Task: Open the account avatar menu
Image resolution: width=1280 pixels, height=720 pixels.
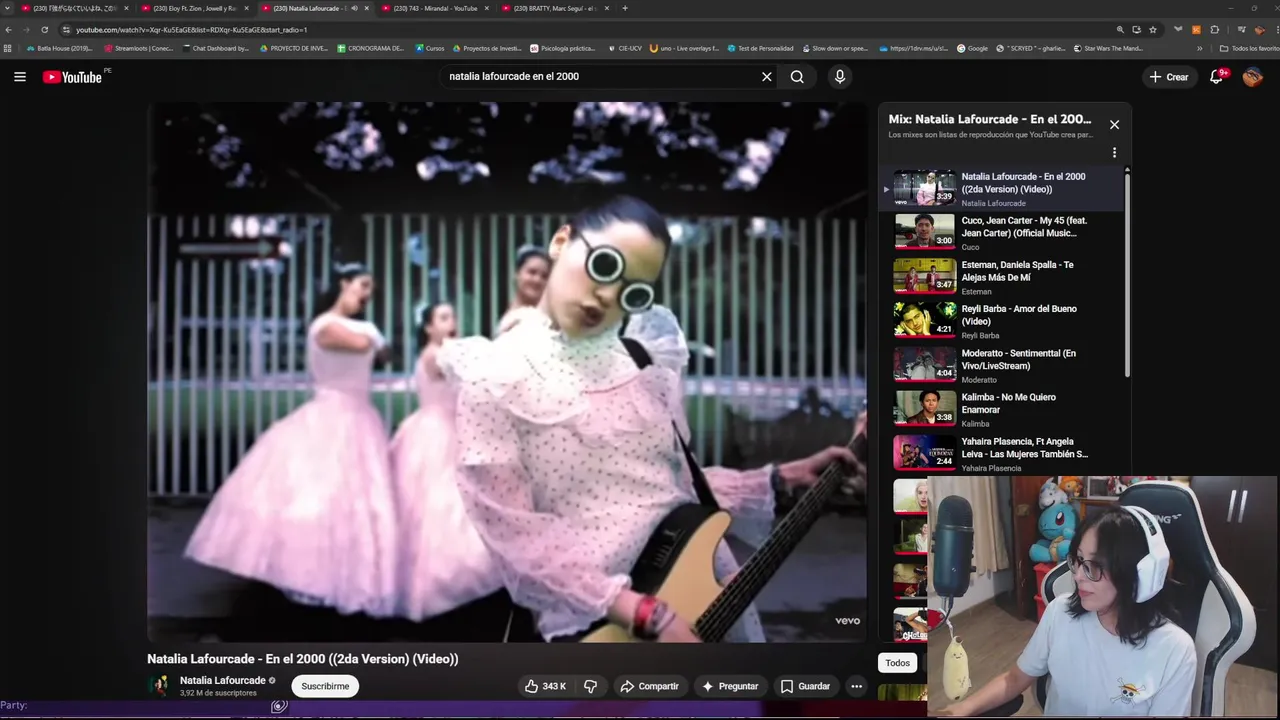Action: [1253, 77]
